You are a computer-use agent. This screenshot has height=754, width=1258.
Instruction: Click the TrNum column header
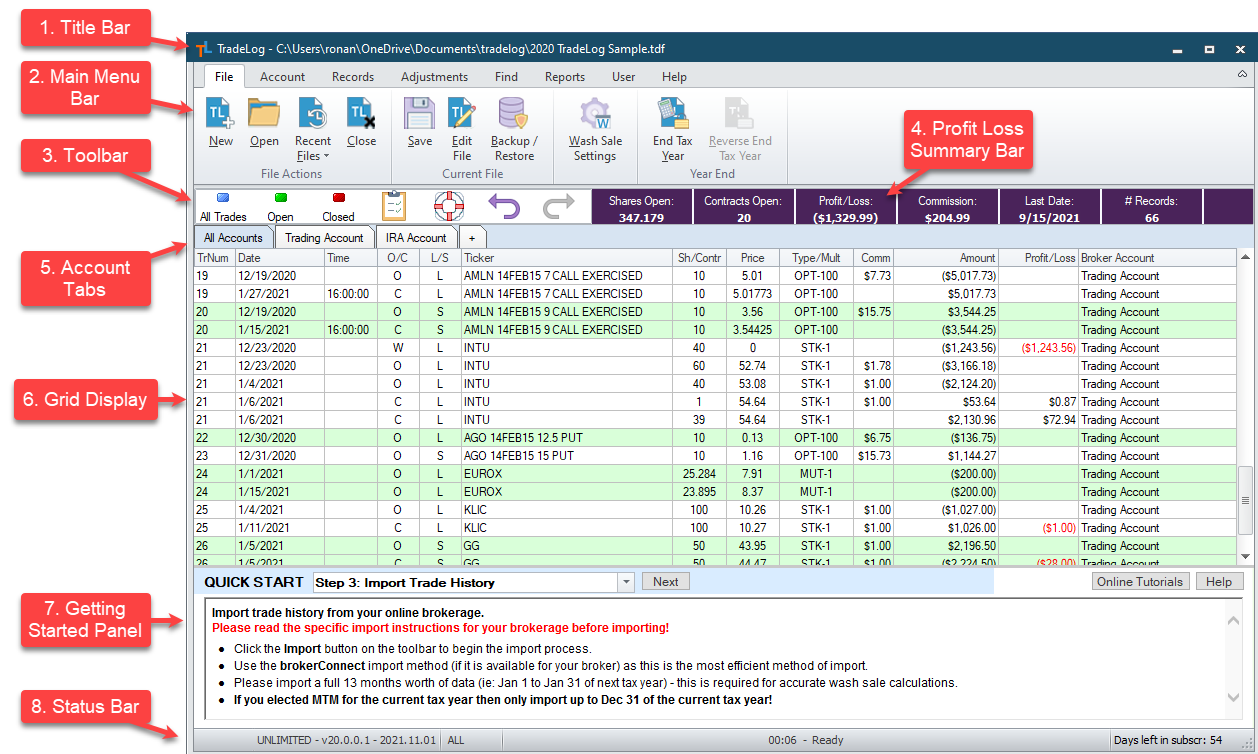point(215,258)
